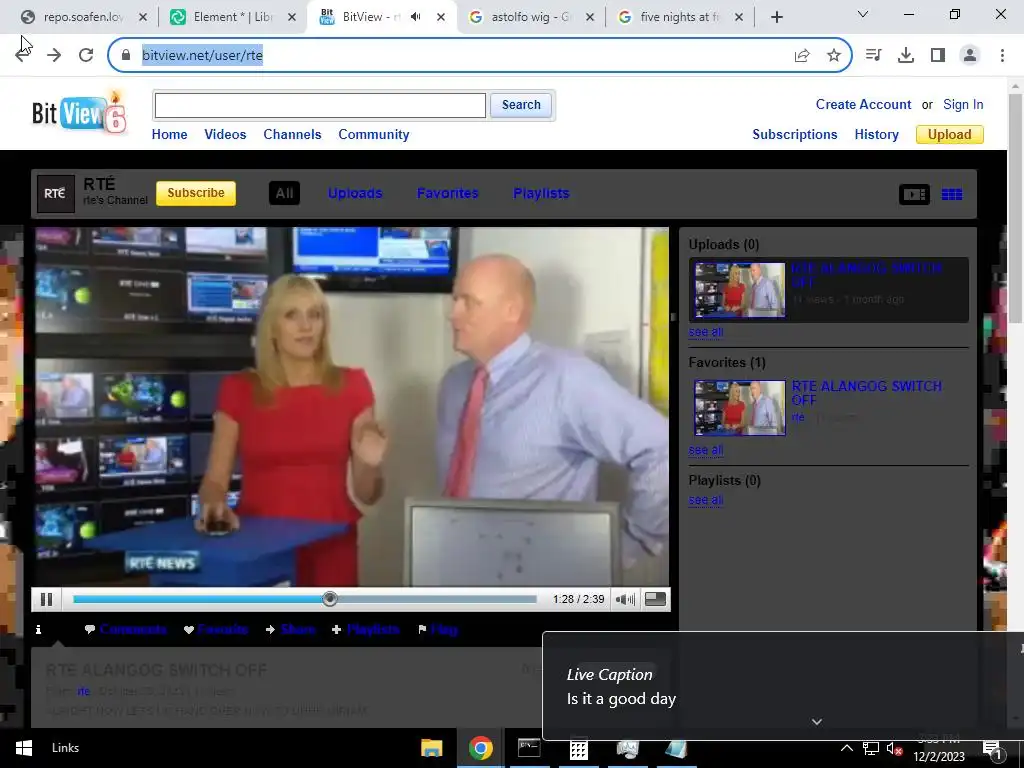Click the Search button
The height and width of the screenshot is (768, 1024).
(x=521, y=105)
